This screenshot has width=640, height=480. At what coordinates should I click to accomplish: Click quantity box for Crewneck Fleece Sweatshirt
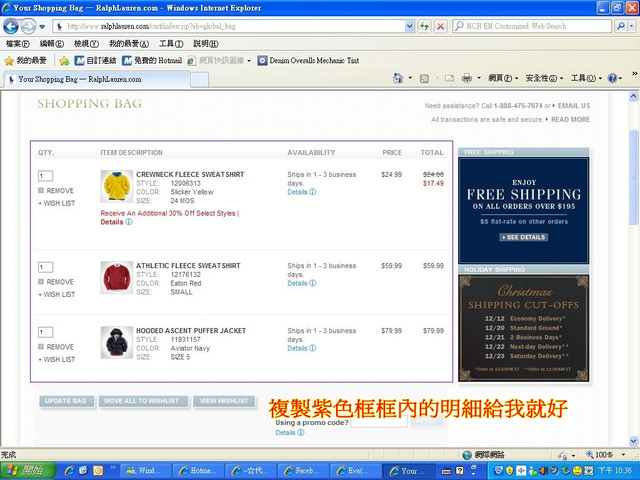click(x=45, y=176)
